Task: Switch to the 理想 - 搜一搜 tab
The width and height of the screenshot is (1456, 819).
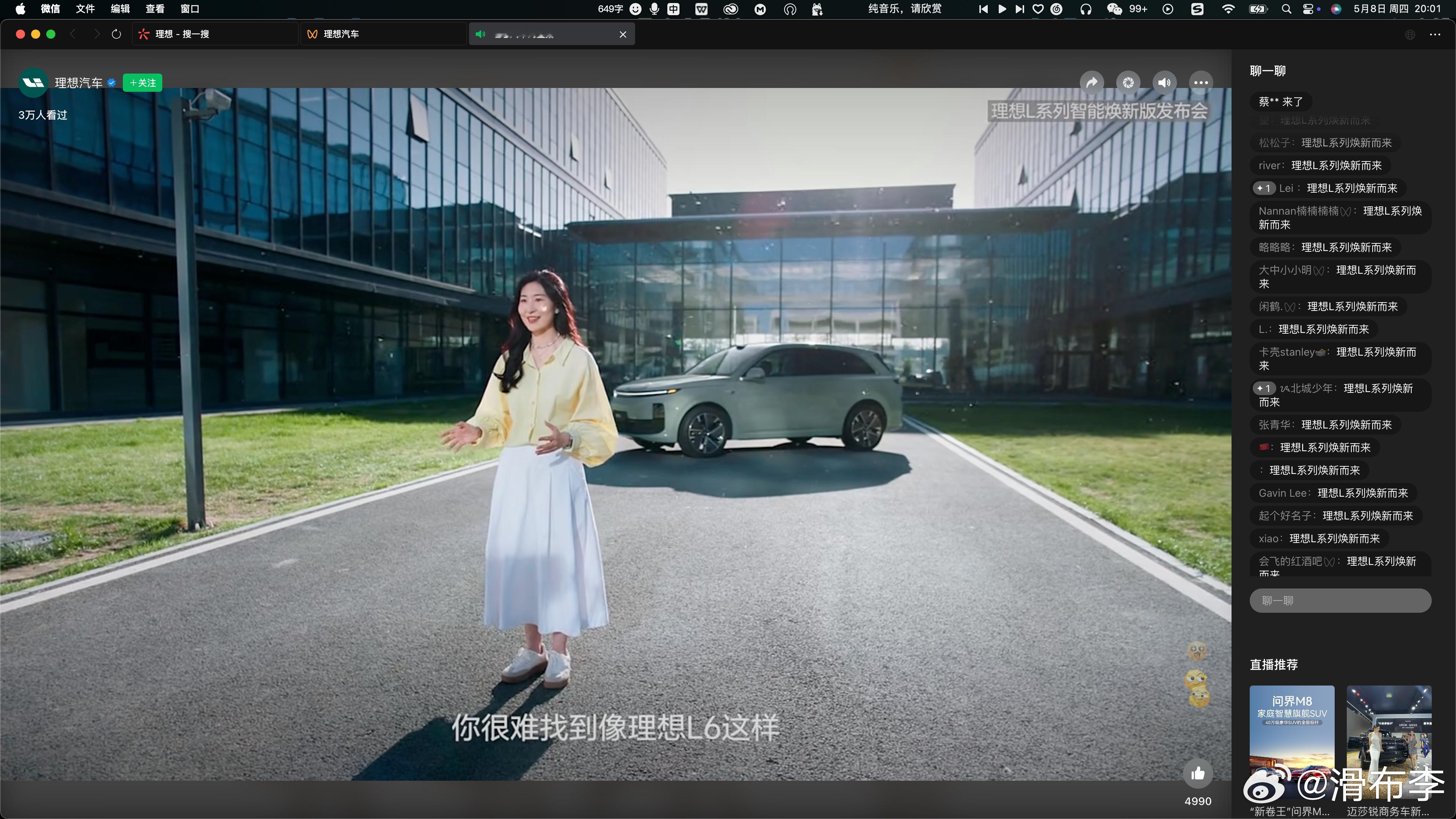Action: (215, 34)
